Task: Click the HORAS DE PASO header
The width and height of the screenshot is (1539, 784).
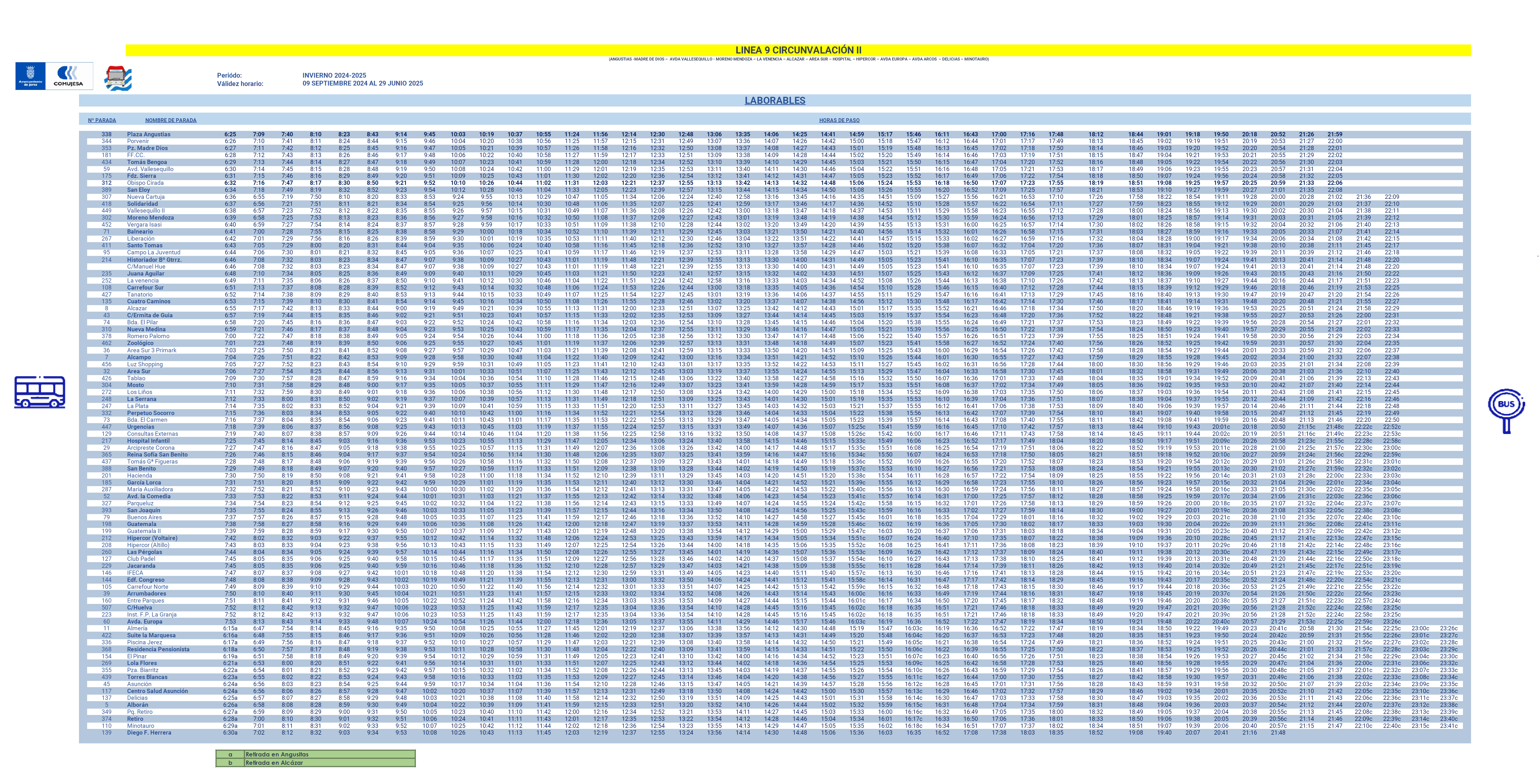Action: point(839,121)
